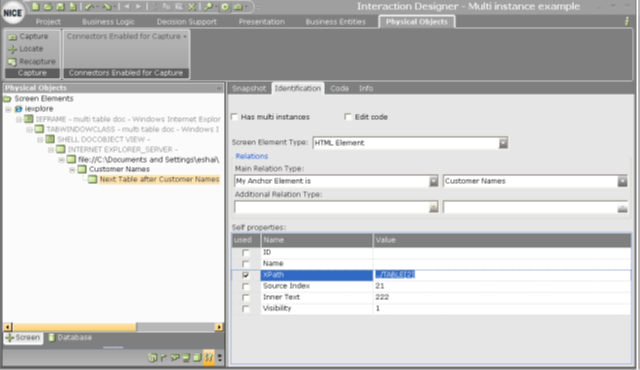Click the Cut scissors toolbar icon
Screen dimensions: 640x370
pos(155,7)
